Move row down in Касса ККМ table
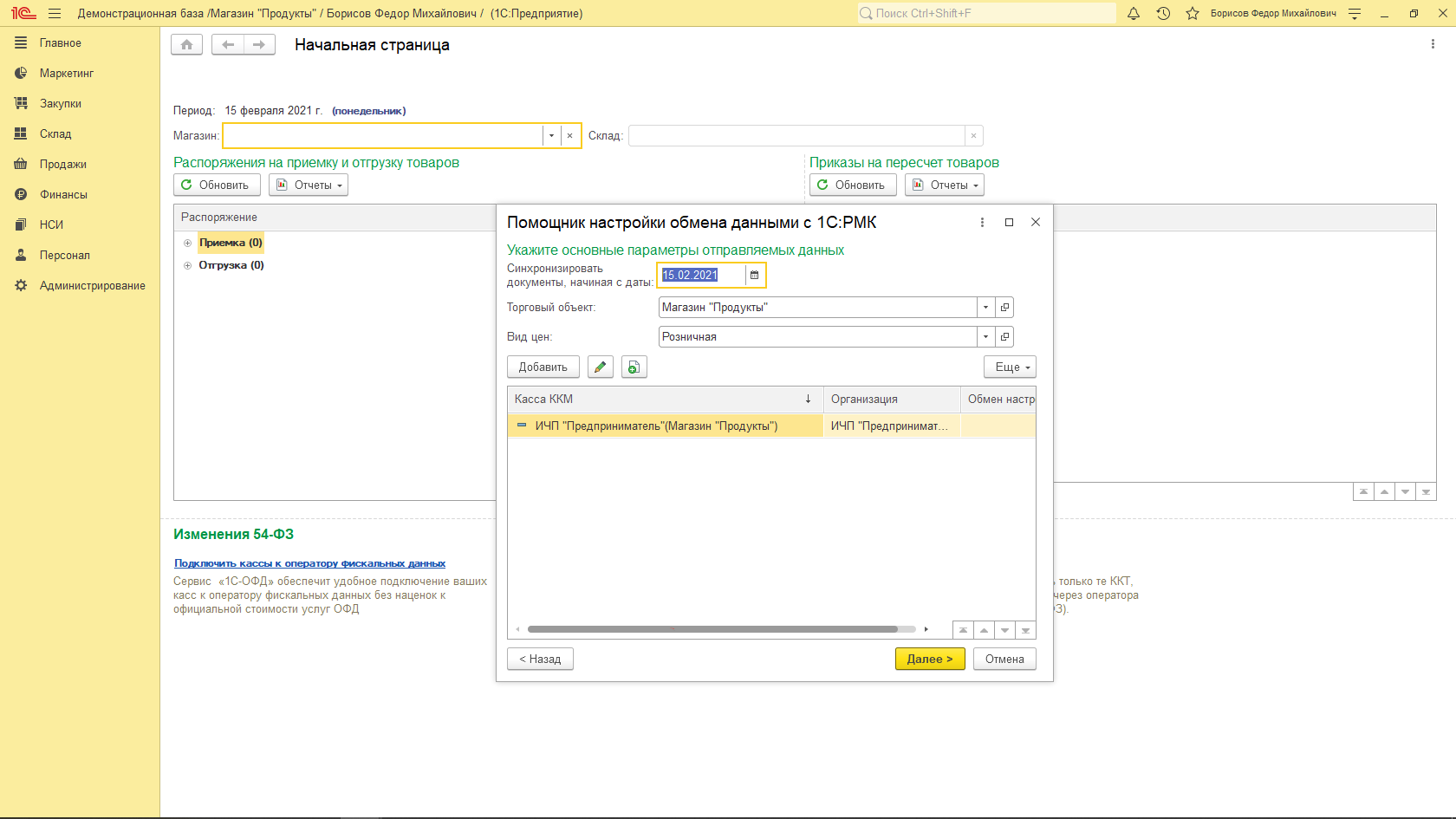 click(x=1004, y=630)
